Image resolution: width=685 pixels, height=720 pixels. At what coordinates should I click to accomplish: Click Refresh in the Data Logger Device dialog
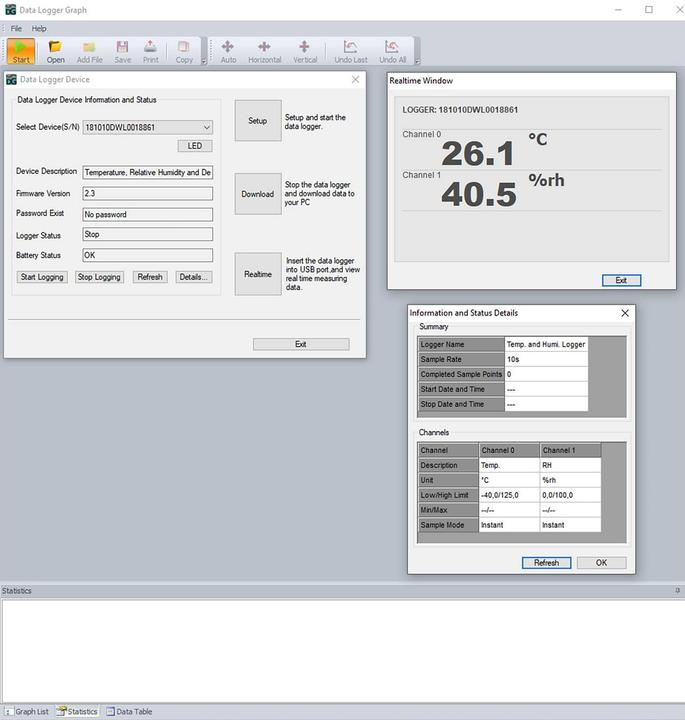click(150, 277)
